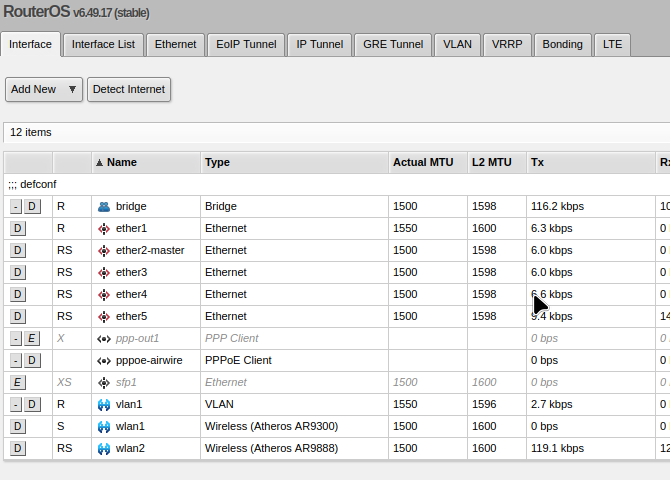Disable the wlan1 interface

point(18,427)
